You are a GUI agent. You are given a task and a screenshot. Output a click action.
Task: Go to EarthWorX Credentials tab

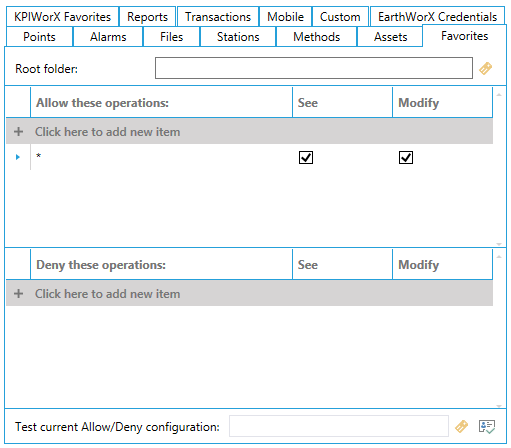[x=437, y=17]
